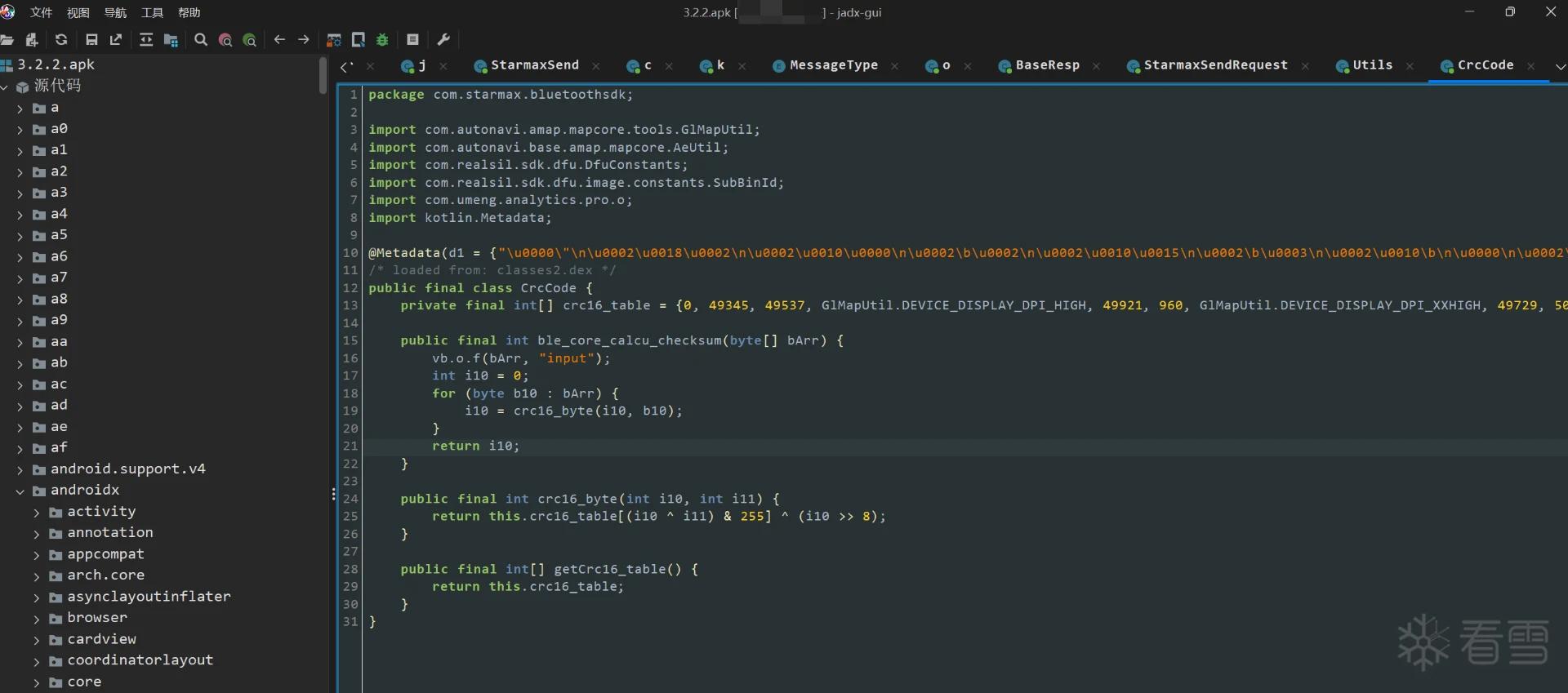Open class search pink magnifier icon
Viewport: 1568px width, 693px height.
pos(225,40)
